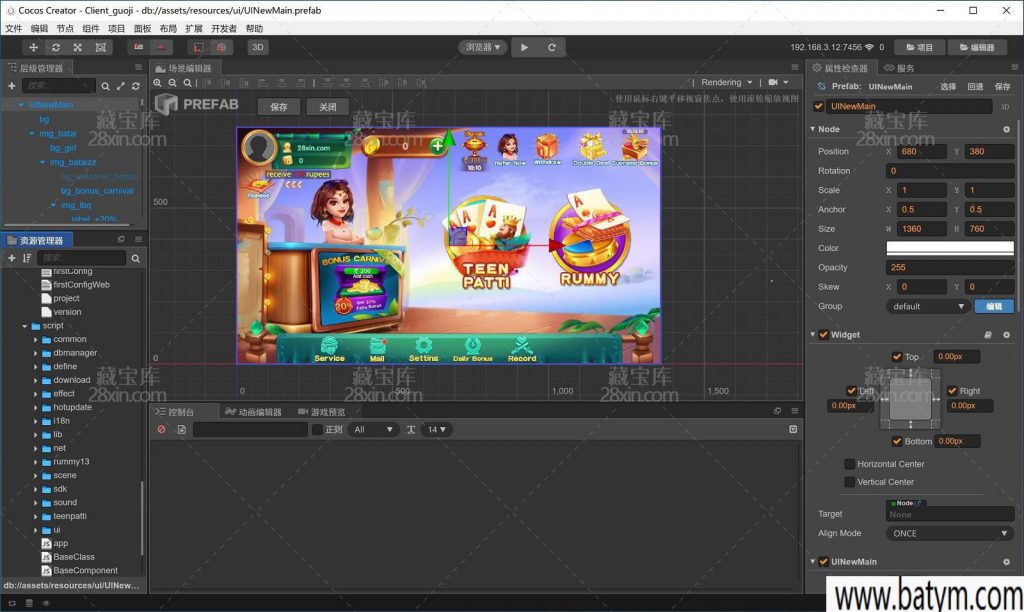Collapse the img_batai node

(x=31, y=133)
